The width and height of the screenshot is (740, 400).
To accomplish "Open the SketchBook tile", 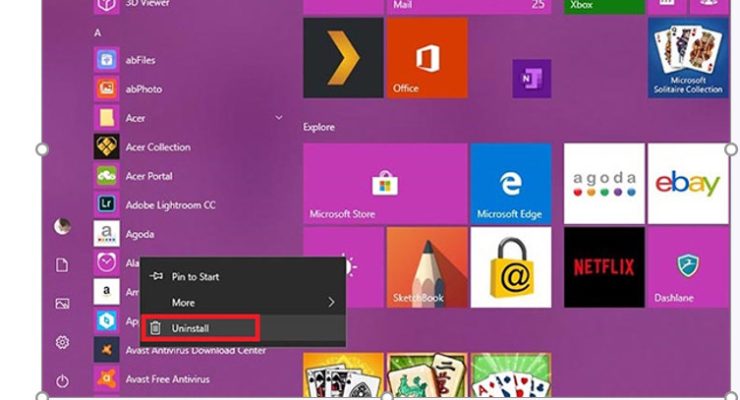I will (x=428, y=267).
